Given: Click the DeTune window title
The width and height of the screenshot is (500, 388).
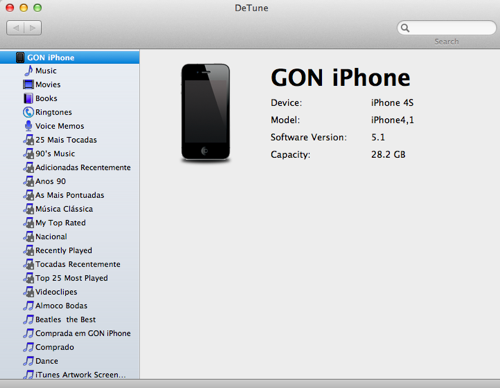Looking at the screenshot, I should point(251,8).
